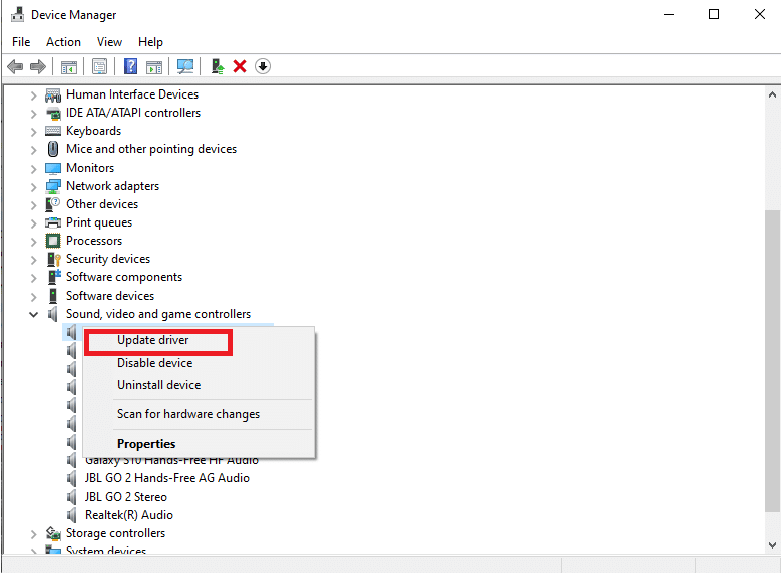Select Disable device in context menu

(154, 363)
